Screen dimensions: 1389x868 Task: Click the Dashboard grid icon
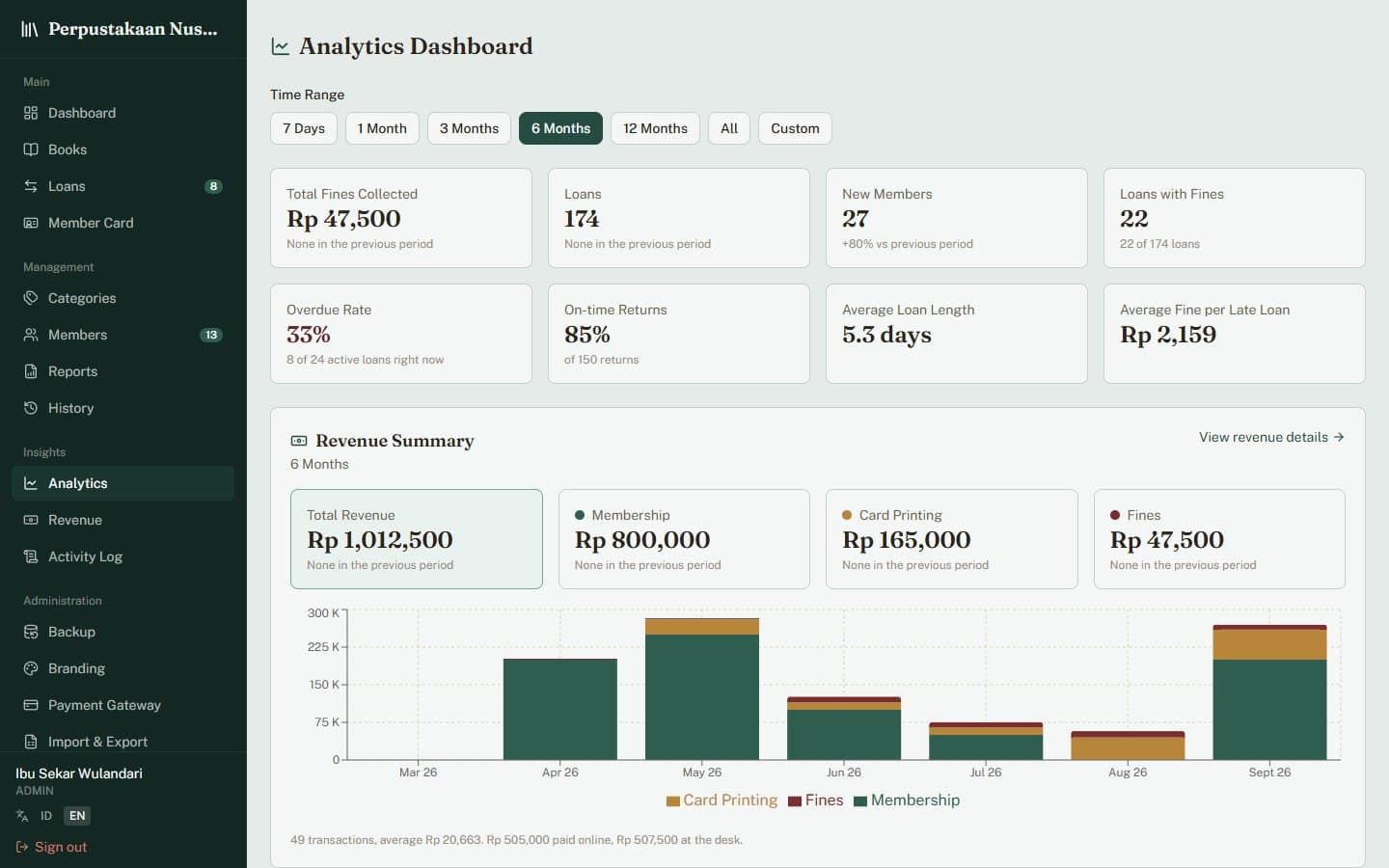click(31, 113)
